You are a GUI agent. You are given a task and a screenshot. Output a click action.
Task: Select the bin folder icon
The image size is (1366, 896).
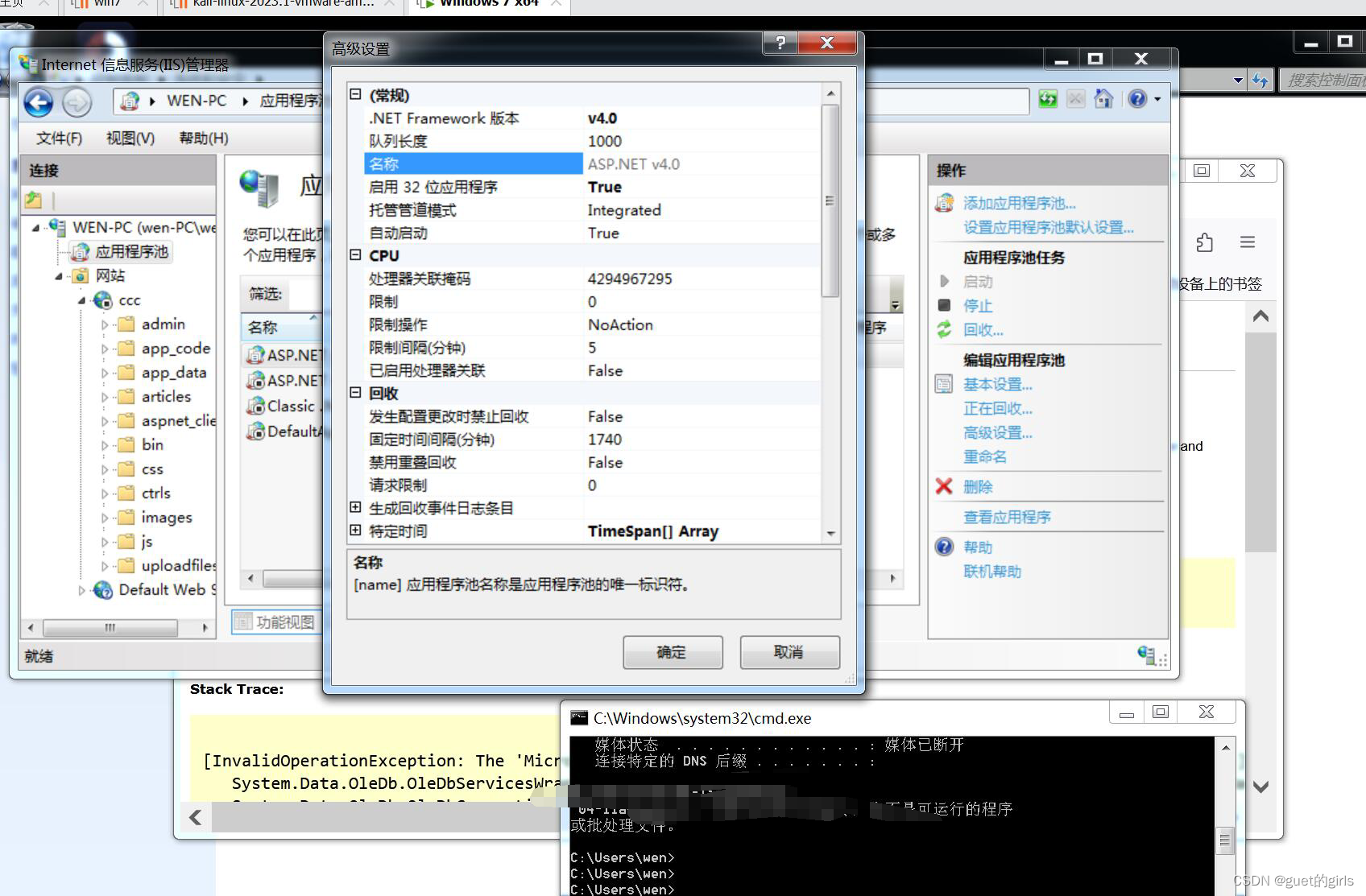(126, 445)
